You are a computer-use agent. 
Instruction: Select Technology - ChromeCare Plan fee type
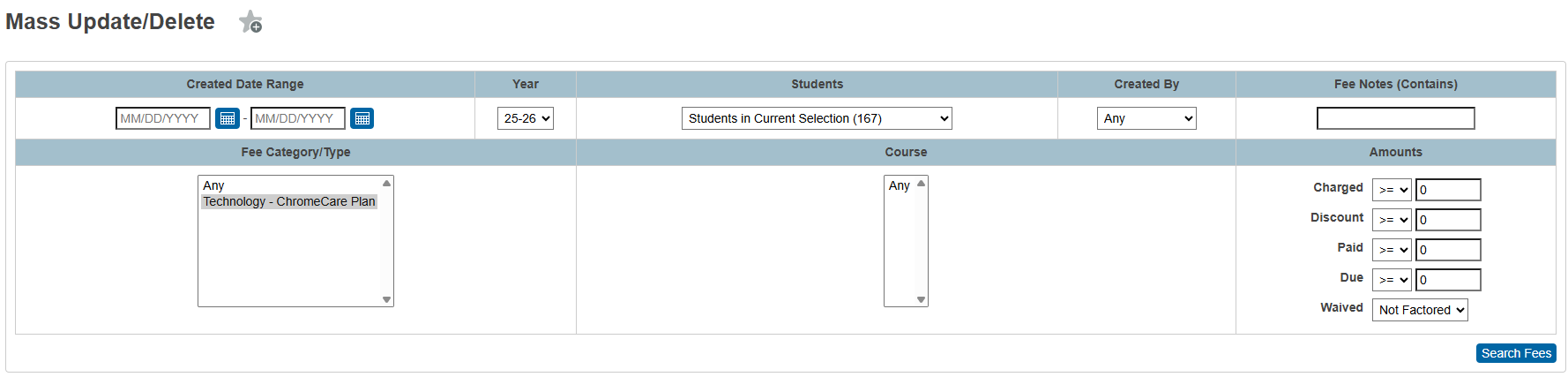pos(289,201)
